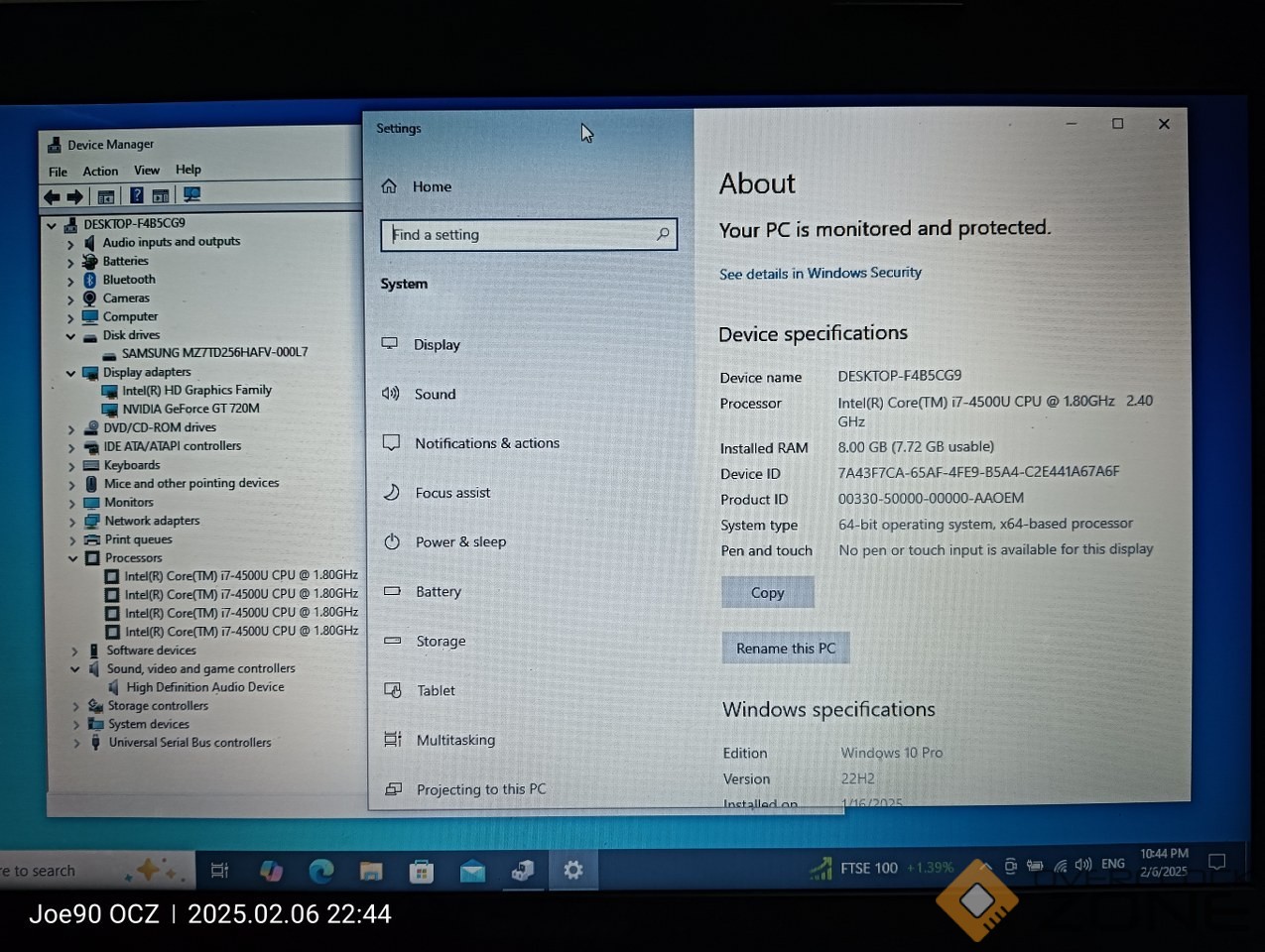The image size is (1265, 952).
Task: Open the blue question-mark Help toolbar icon
Action: 137,195
